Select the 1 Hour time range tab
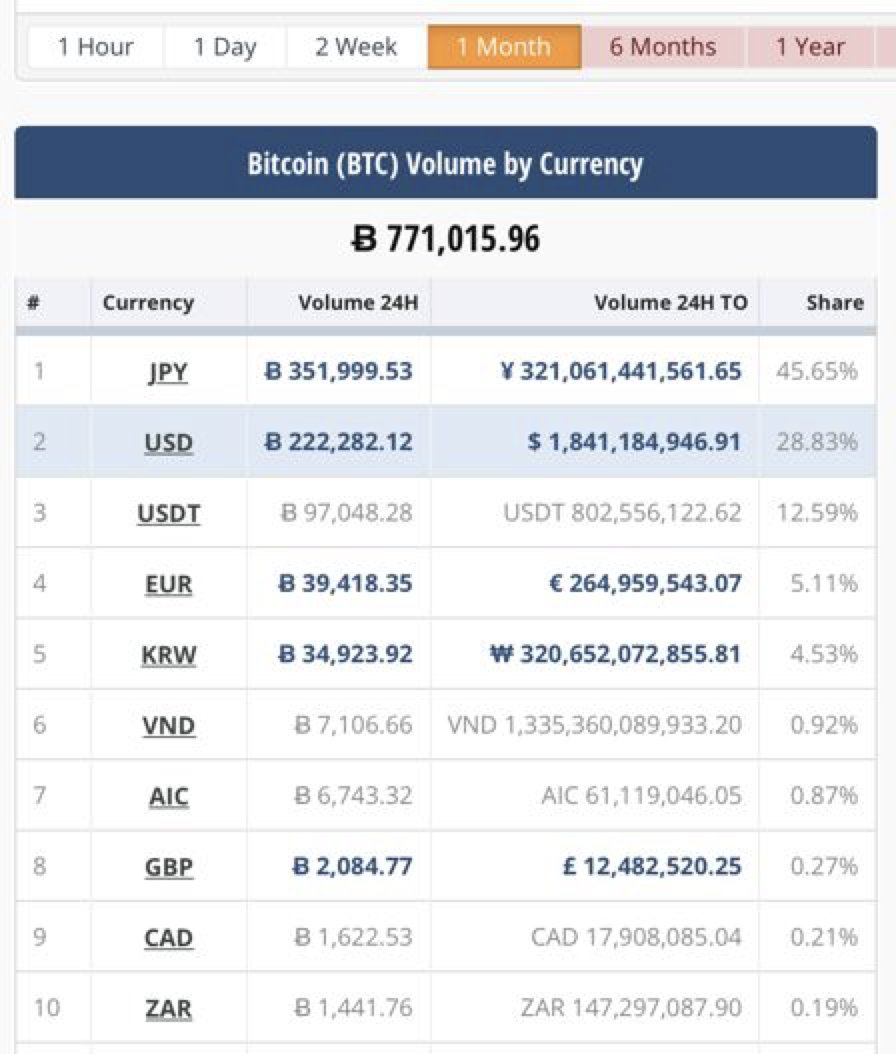 coord(95,47)
